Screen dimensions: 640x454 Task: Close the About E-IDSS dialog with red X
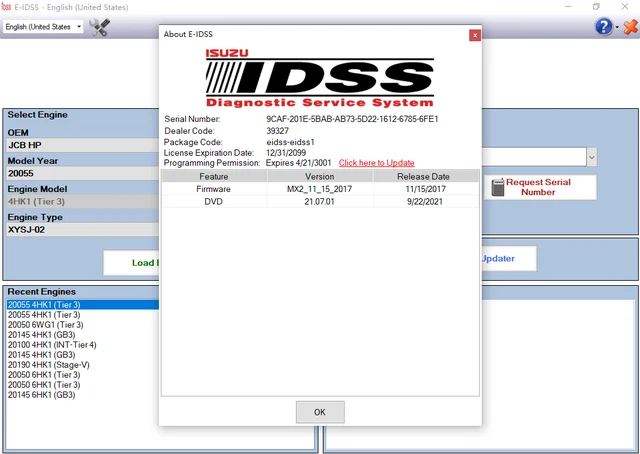pyautogui.click(x=475, y=36)
